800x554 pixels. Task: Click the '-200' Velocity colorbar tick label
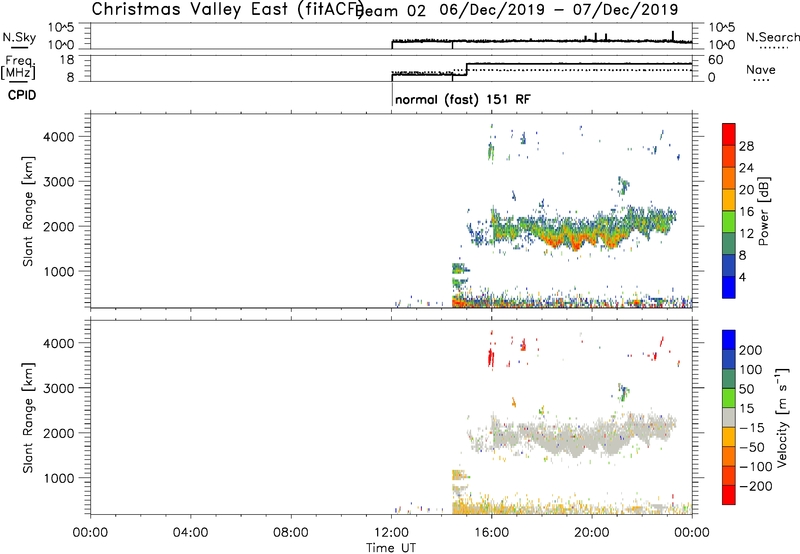coord(754,486)
